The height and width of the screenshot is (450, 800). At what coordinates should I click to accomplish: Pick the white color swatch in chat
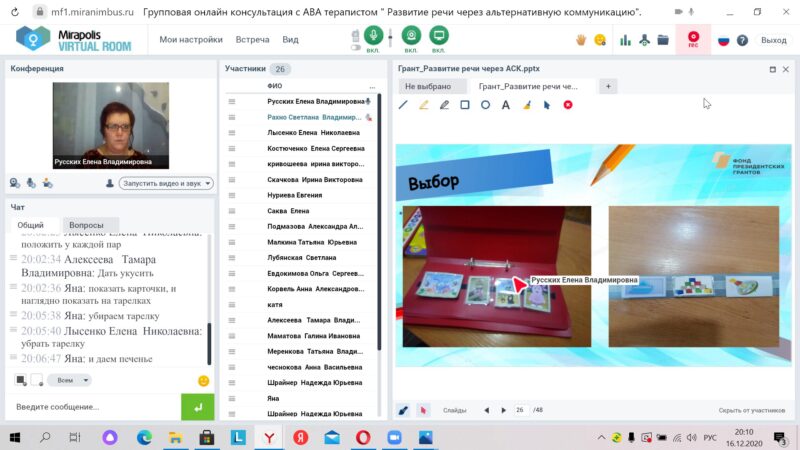coord(37,380)
